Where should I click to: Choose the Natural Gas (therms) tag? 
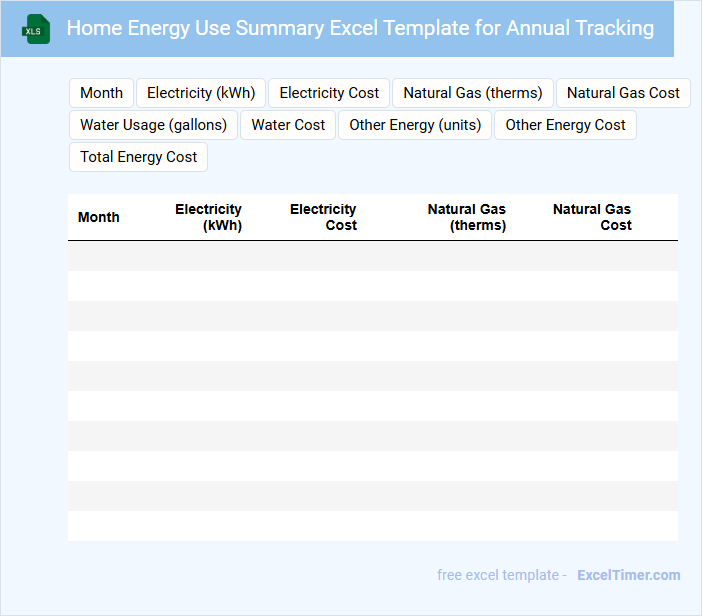click(x=472, y=93)
